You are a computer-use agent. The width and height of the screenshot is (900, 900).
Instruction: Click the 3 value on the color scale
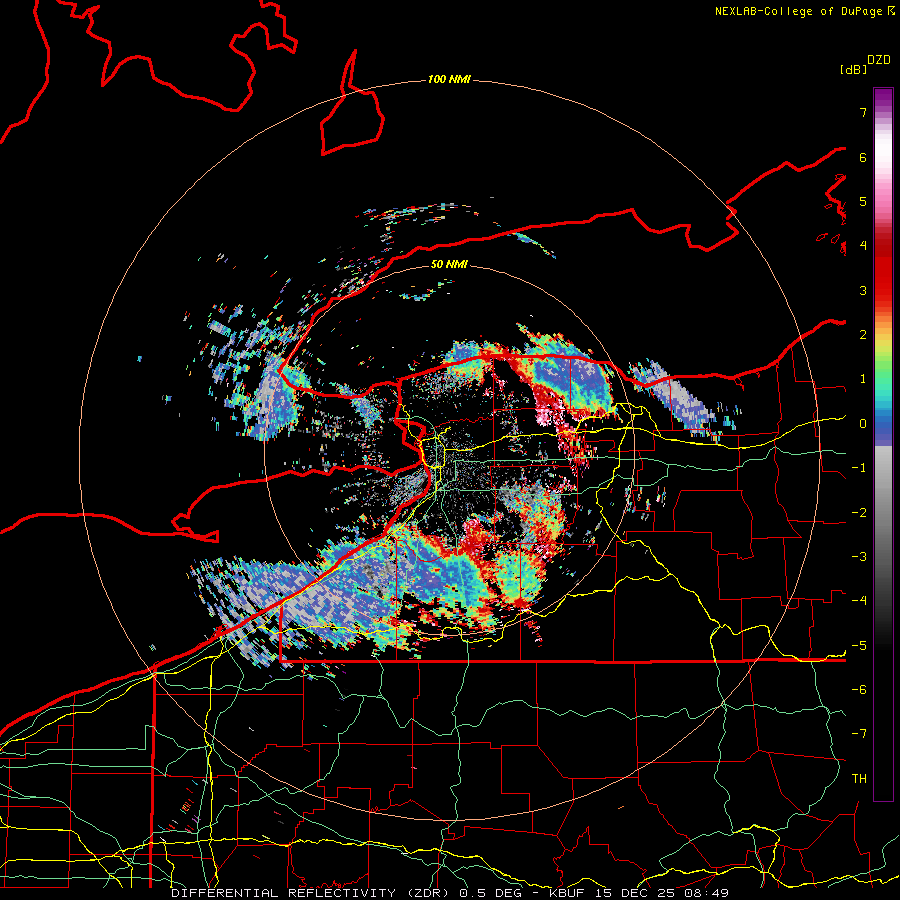[863, 290]
